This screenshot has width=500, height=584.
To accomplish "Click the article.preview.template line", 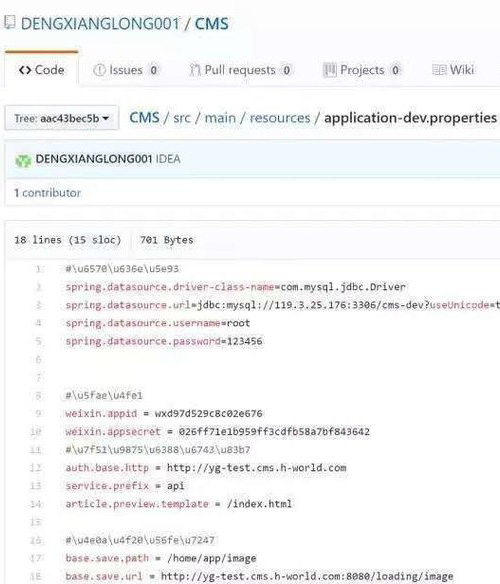I will tap(178, 504).
